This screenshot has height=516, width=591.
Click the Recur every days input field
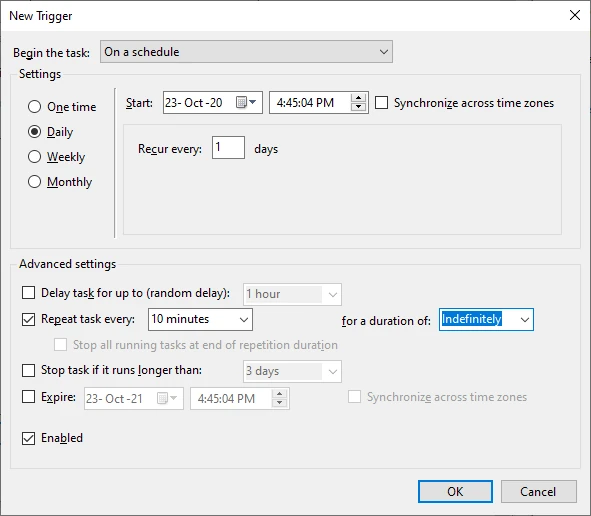pyautogui.click(x=228, y=147)
